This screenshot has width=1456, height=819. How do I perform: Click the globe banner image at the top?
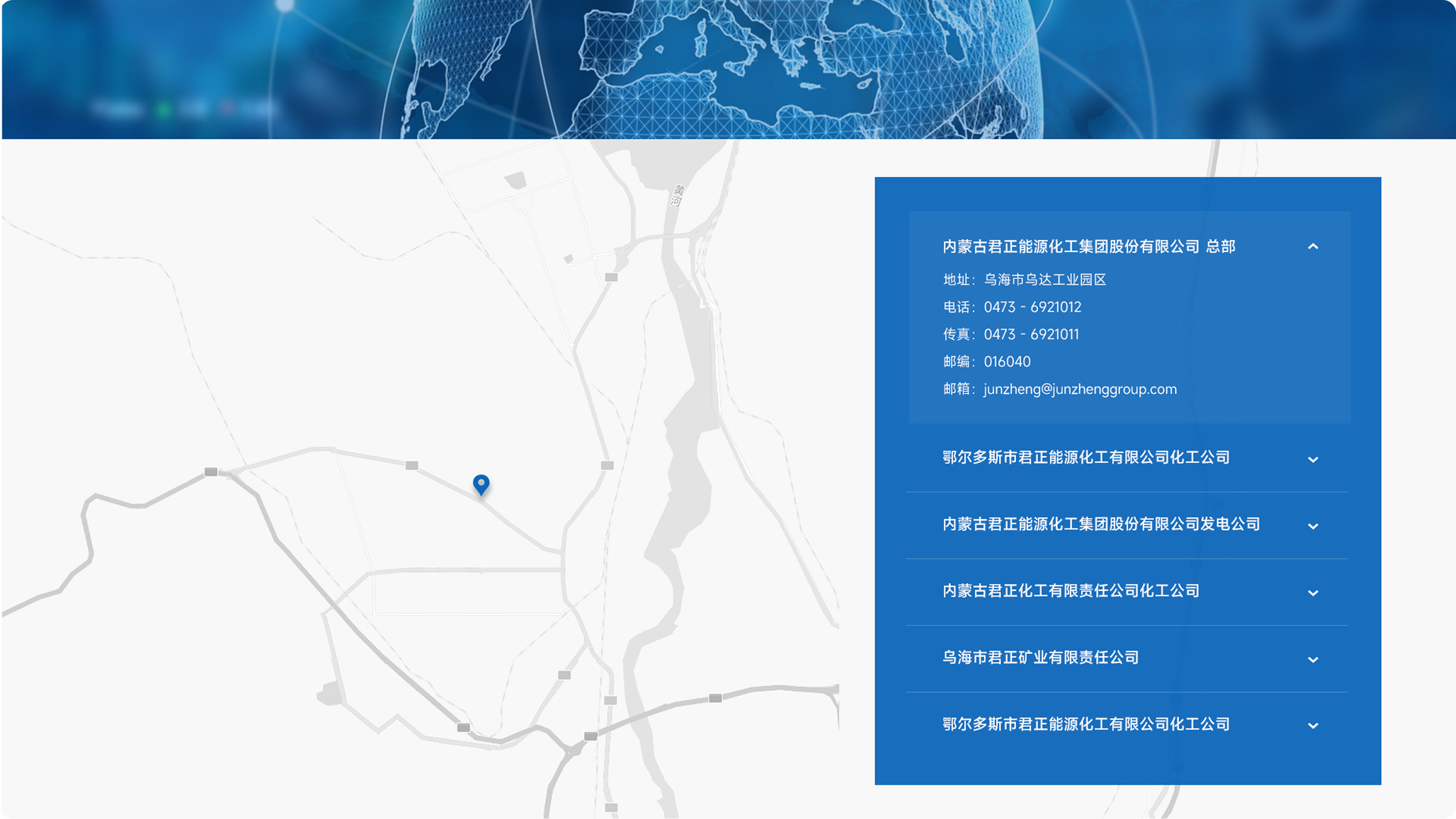[728, 69]
